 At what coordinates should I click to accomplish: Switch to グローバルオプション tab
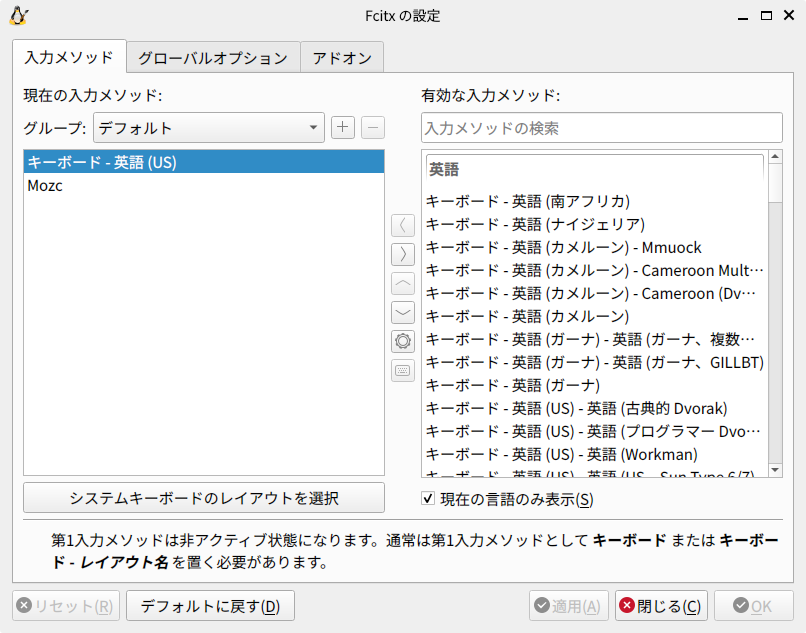pyautogui.click(x=213, y=58)
